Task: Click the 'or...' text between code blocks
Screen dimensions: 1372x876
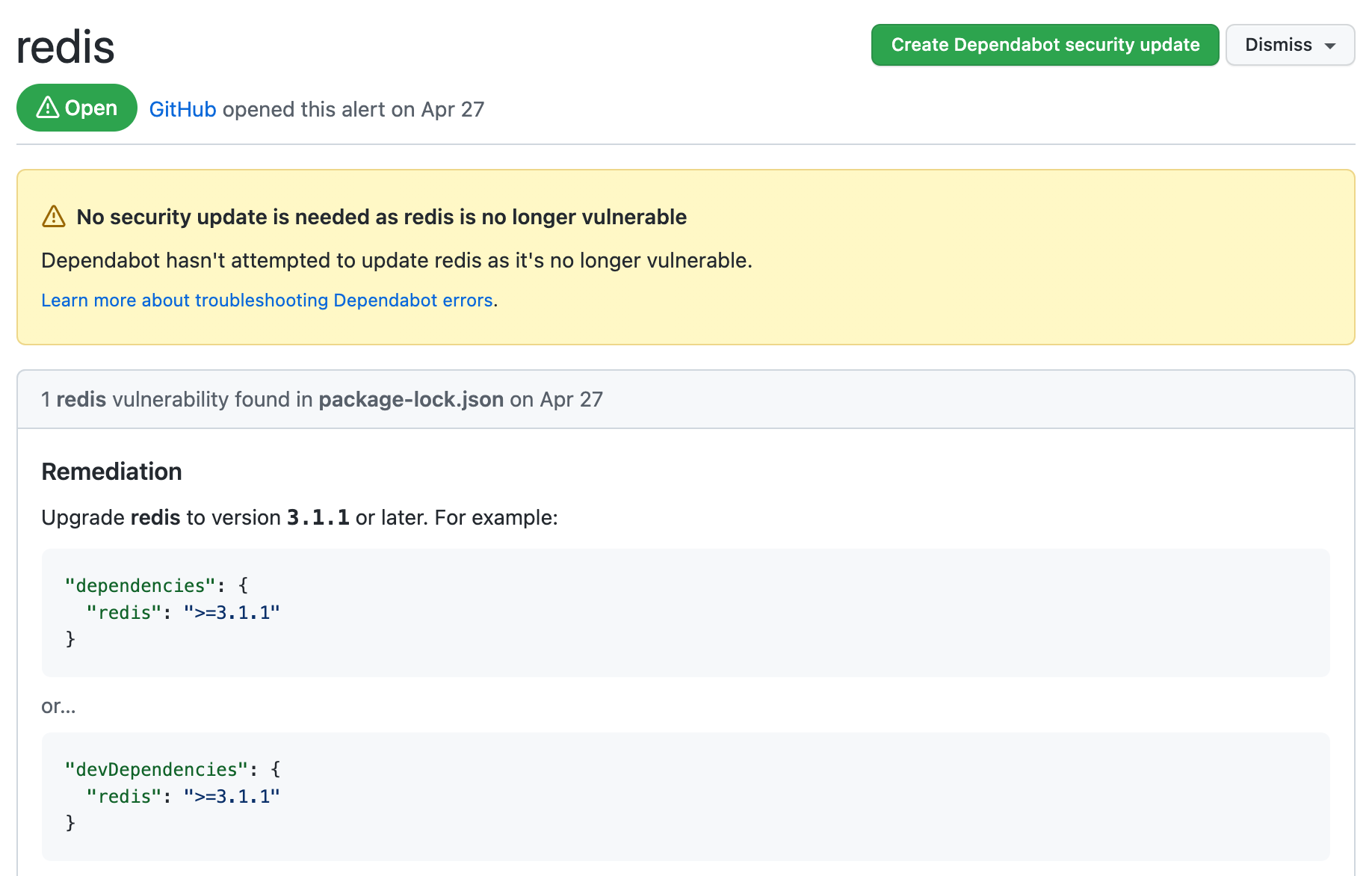Action: click(x=58, y=706)
